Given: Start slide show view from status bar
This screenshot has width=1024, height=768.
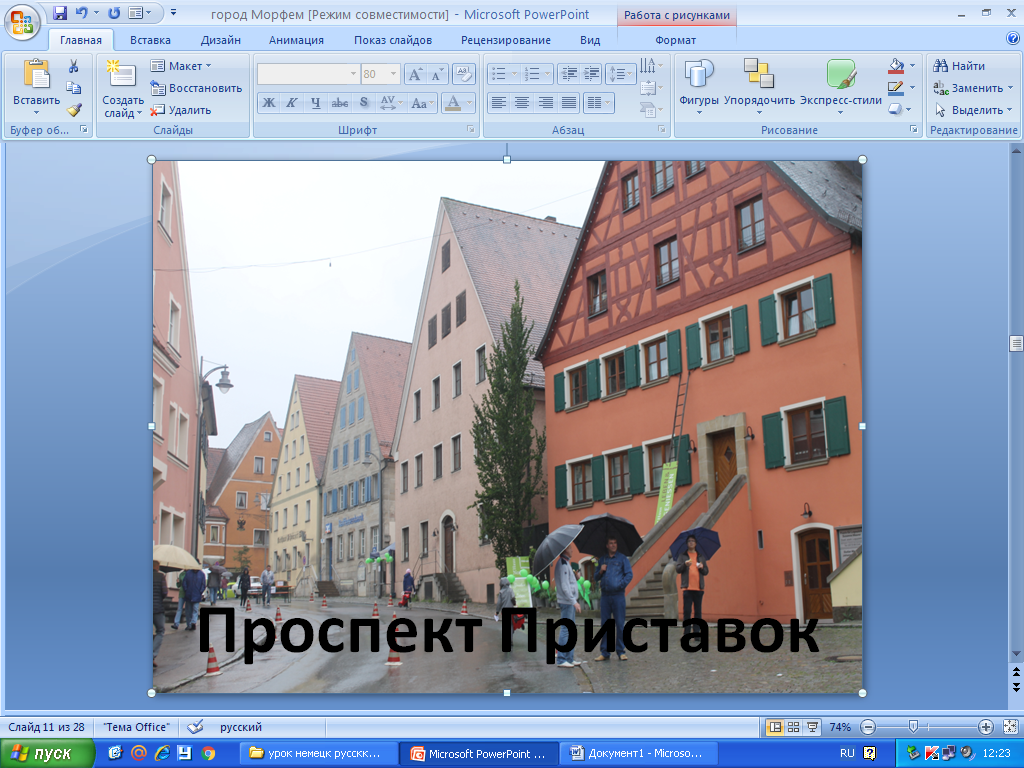Looking at the screenshot, I should pos(813,727).
